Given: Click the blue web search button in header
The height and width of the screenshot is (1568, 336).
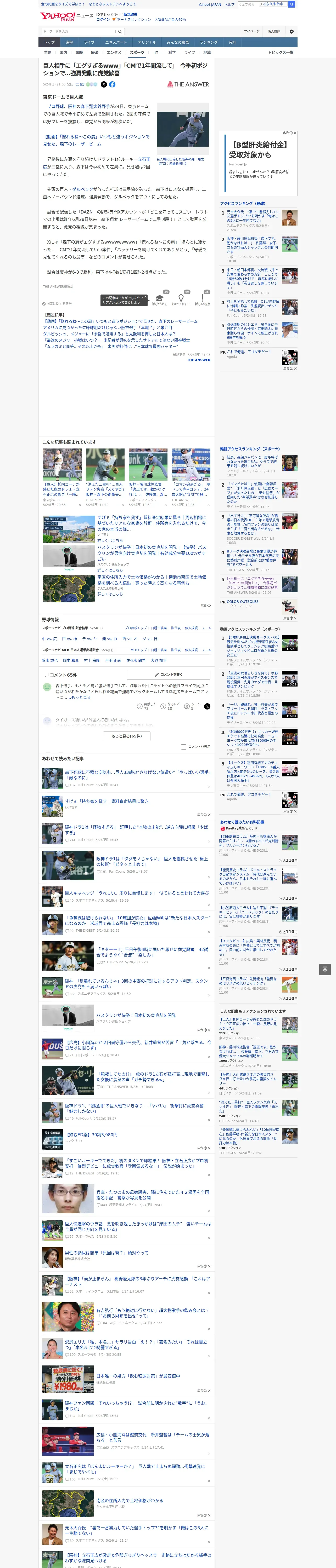Looking at the screenshot, I should point(292,4).
